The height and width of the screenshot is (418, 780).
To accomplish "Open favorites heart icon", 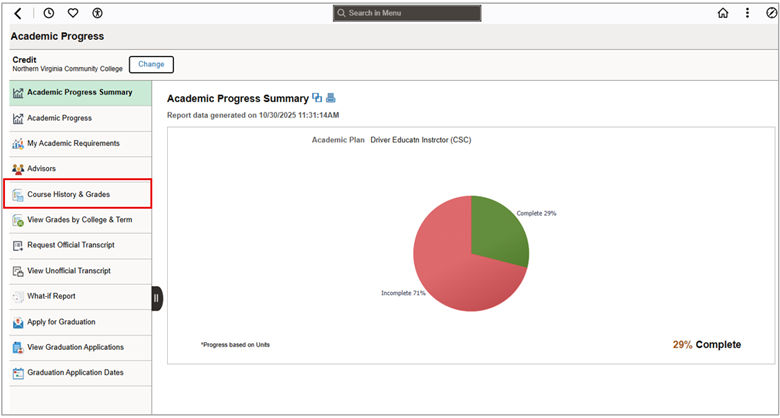I will click(73, 13).
